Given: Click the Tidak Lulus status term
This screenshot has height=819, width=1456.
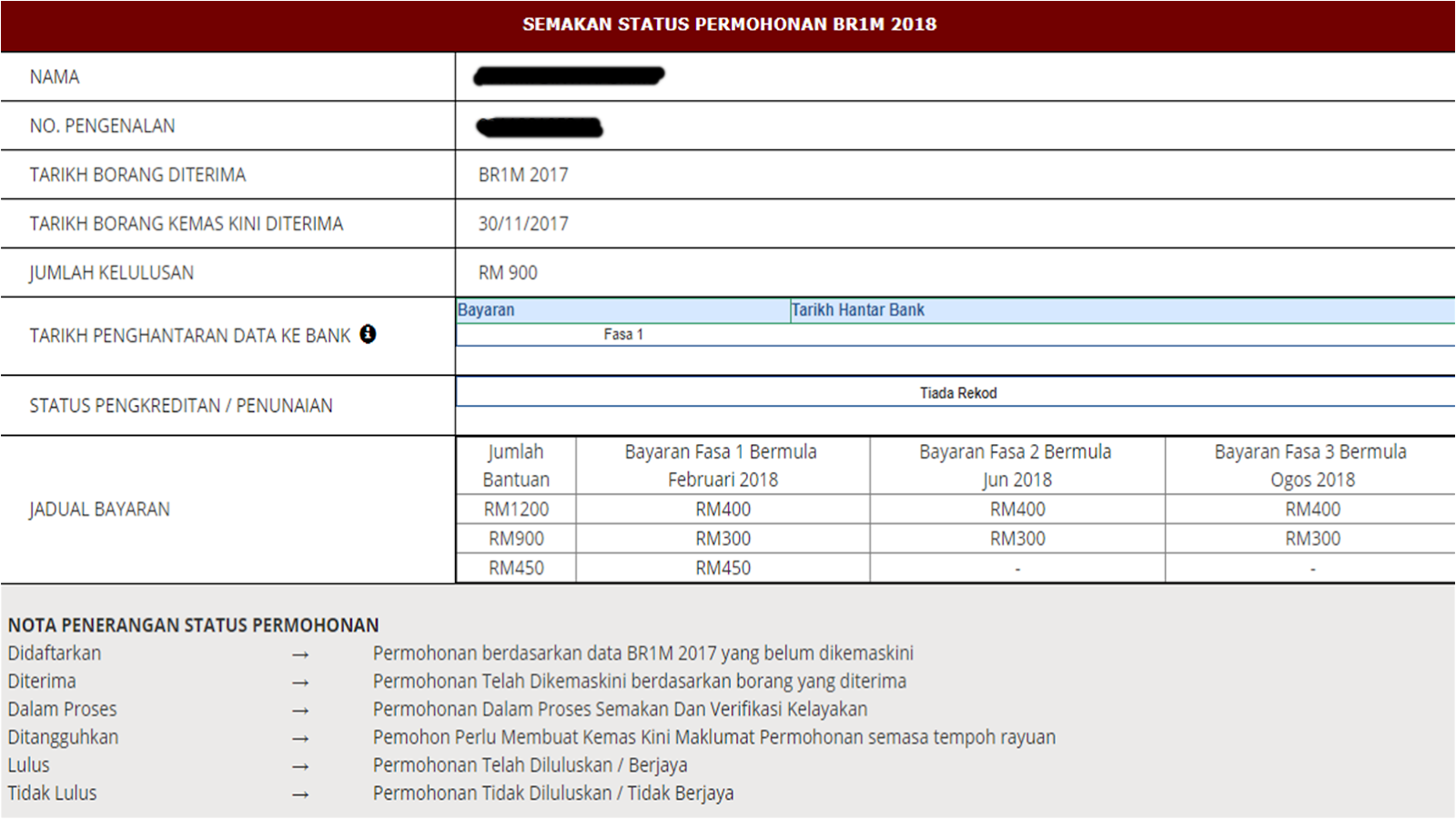Looking at the screenshot, I should tap(52, 794).
